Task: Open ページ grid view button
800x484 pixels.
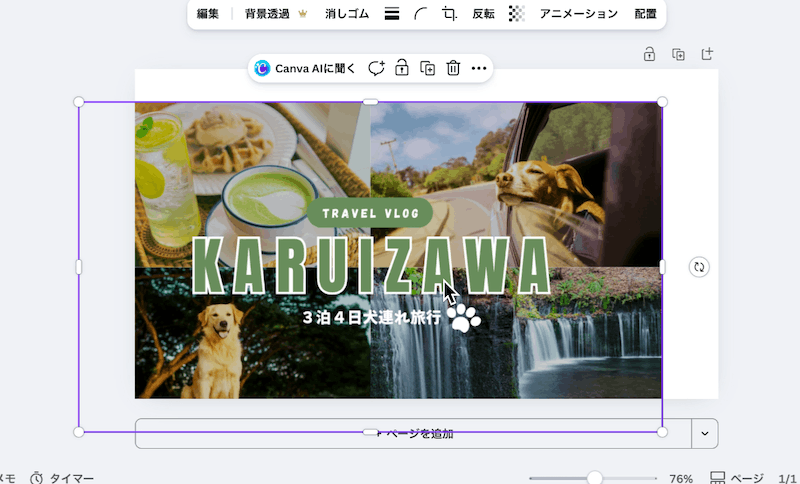Action: pyautogui.click(x=736, y=478)
